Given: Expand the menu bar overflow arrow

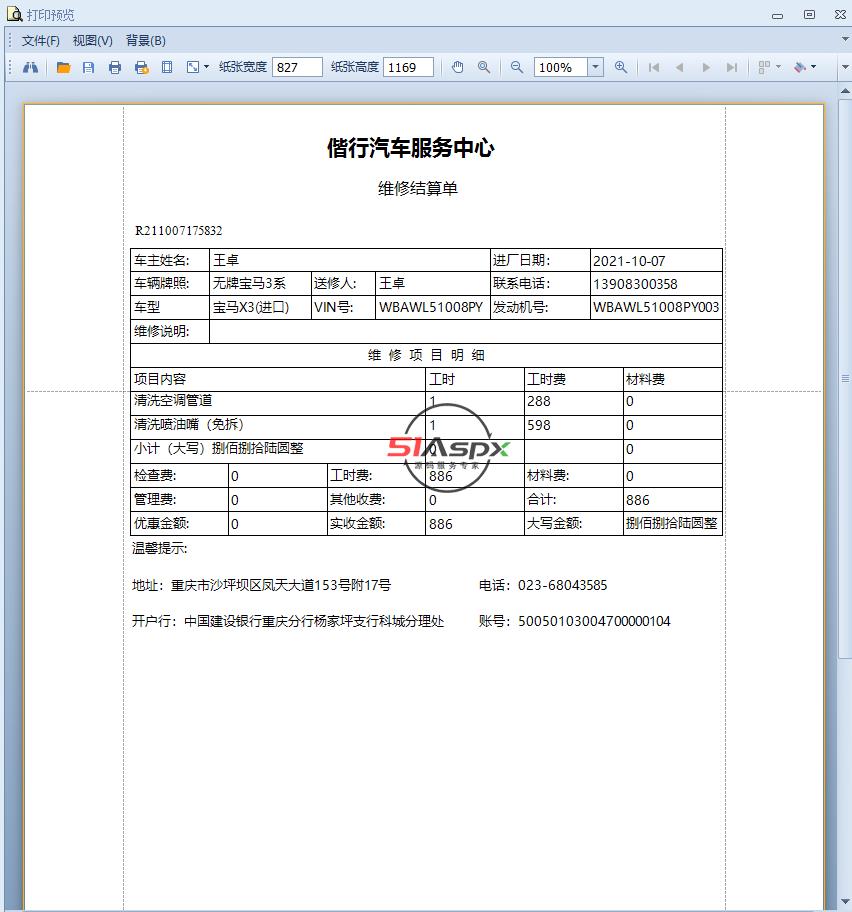Looking at the screenshot, I should [845, 40].
